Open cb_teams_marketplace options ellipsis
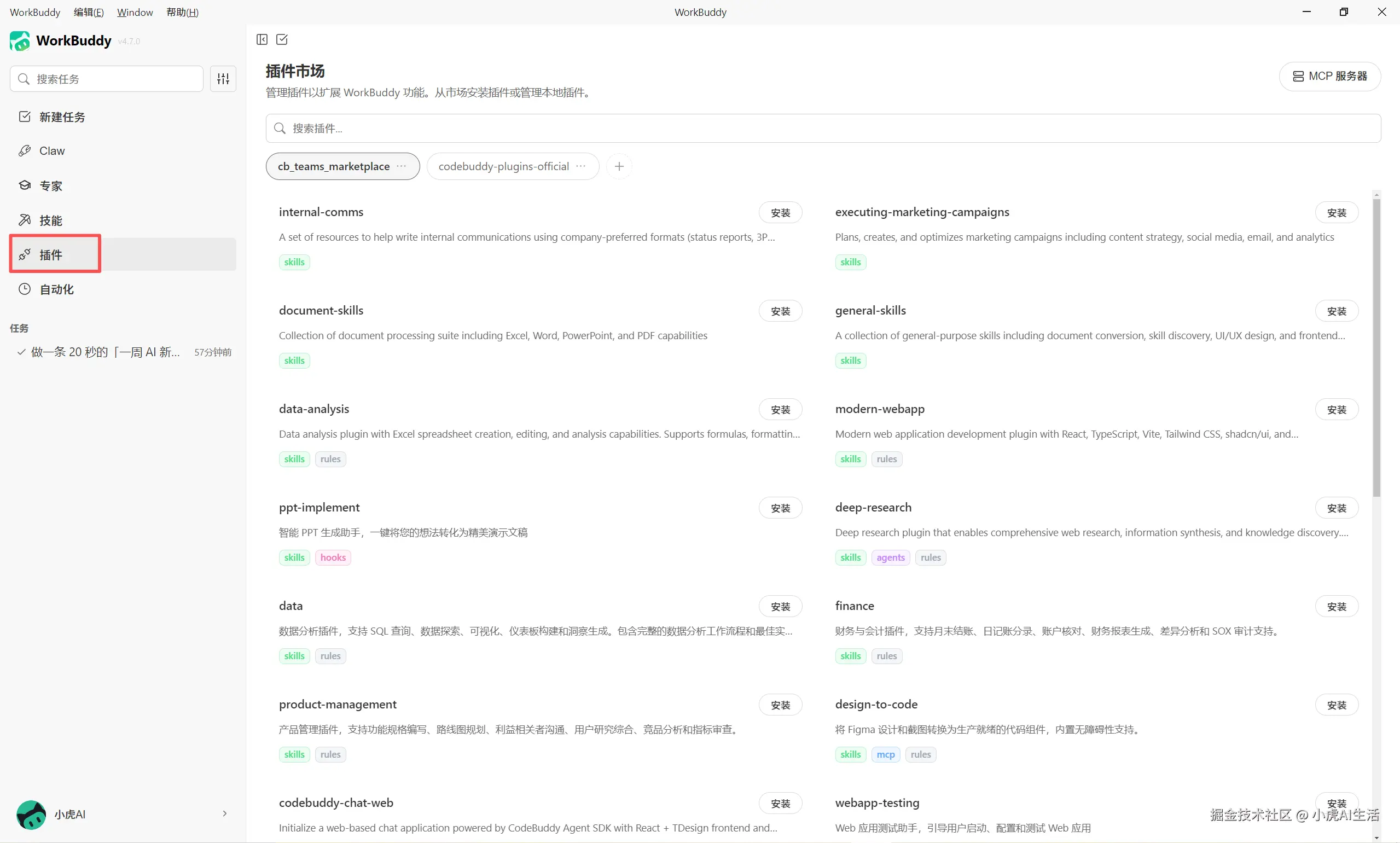The image size is (1400, 843). coord(402,166)
